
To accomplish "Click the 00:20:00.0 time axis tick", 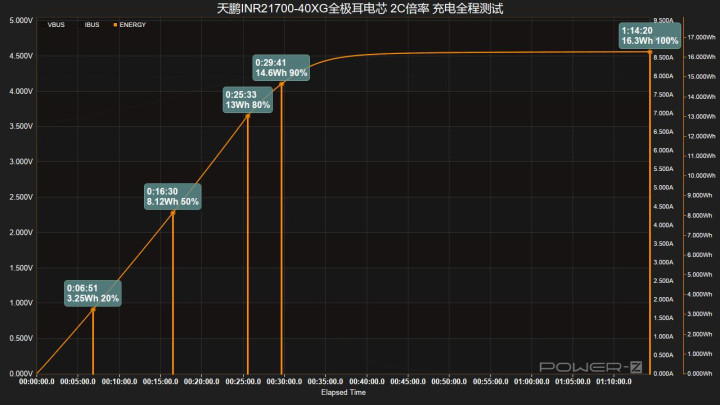I will [202, 381].
